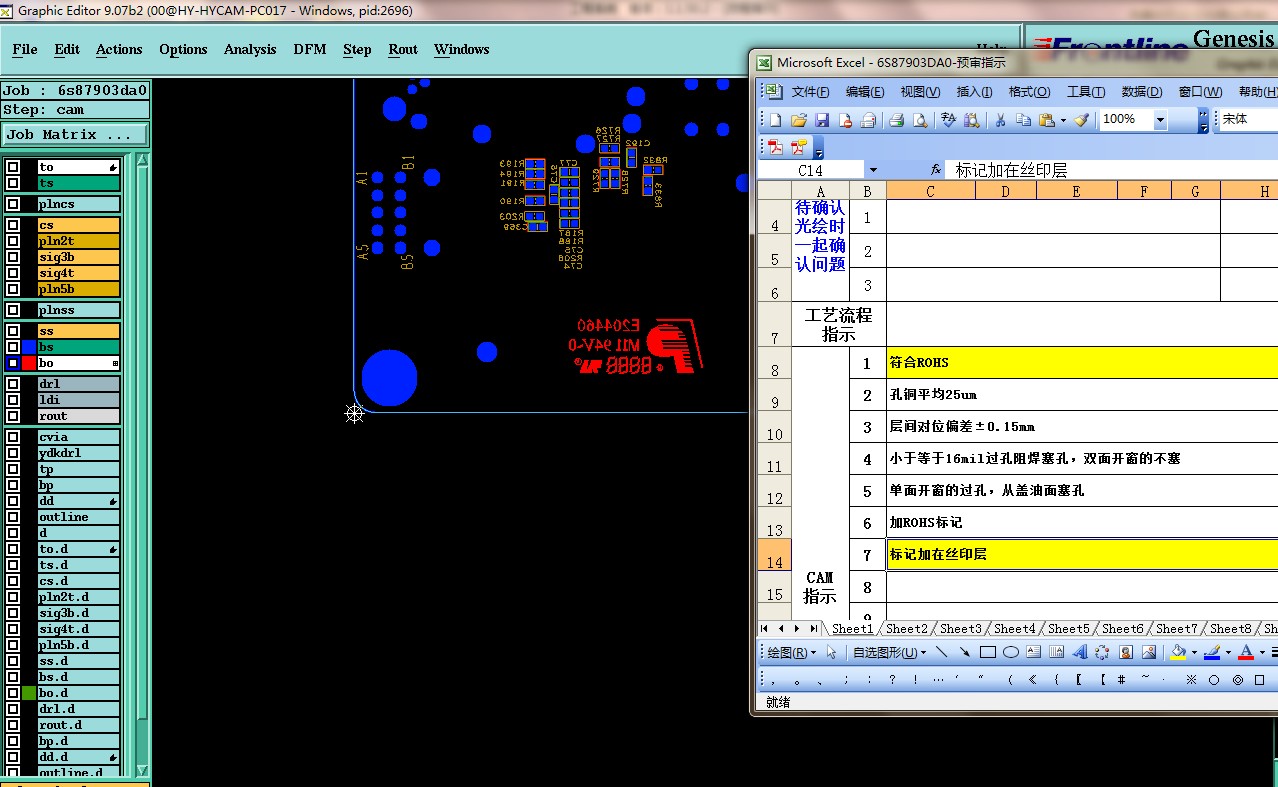Screen dimensions: 1278x787
Task: Toggle the checkbox for layer 'pln2t'
Action: point(13,241)
